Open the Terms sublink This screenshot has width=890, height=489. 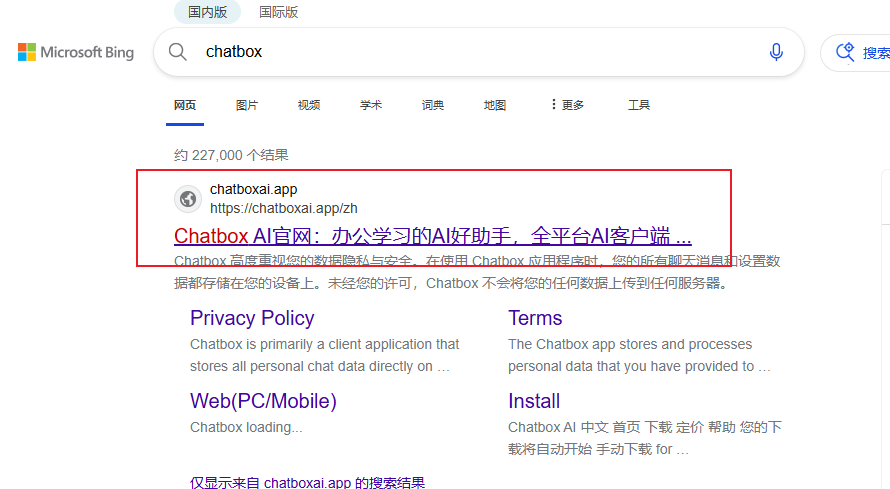535,318
